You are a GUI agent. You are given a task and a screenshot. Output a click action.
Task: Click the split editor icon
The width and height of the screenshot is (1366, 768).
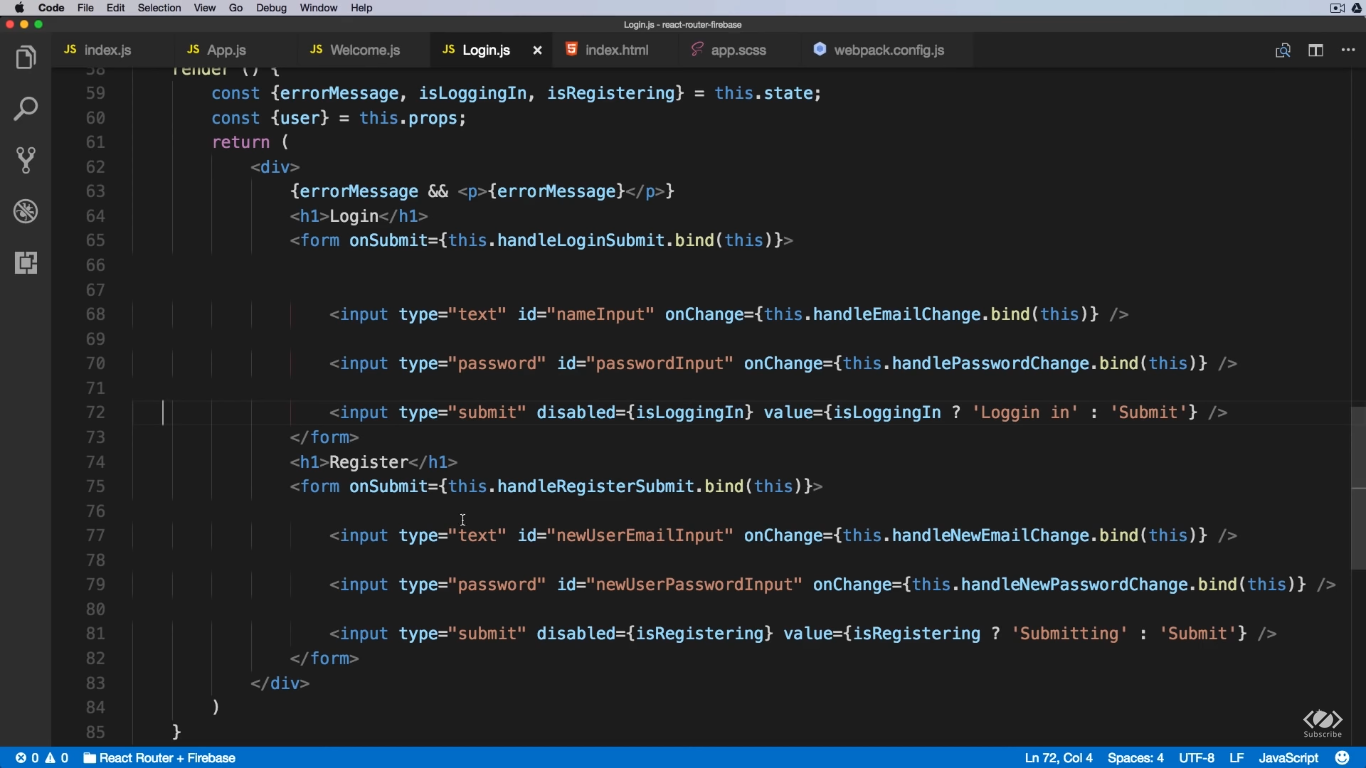[1316, 50]
